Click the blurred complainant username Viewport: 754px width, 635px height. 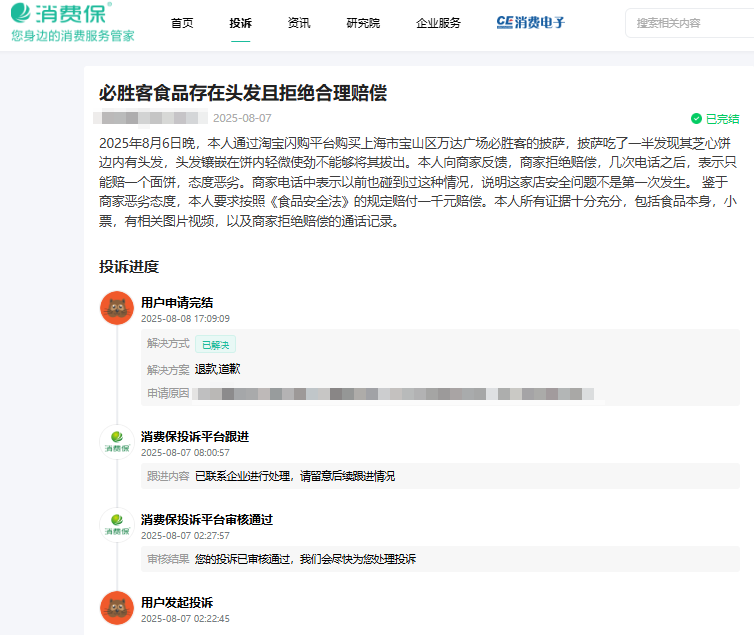pyautogui.click(x=150, y=118)
